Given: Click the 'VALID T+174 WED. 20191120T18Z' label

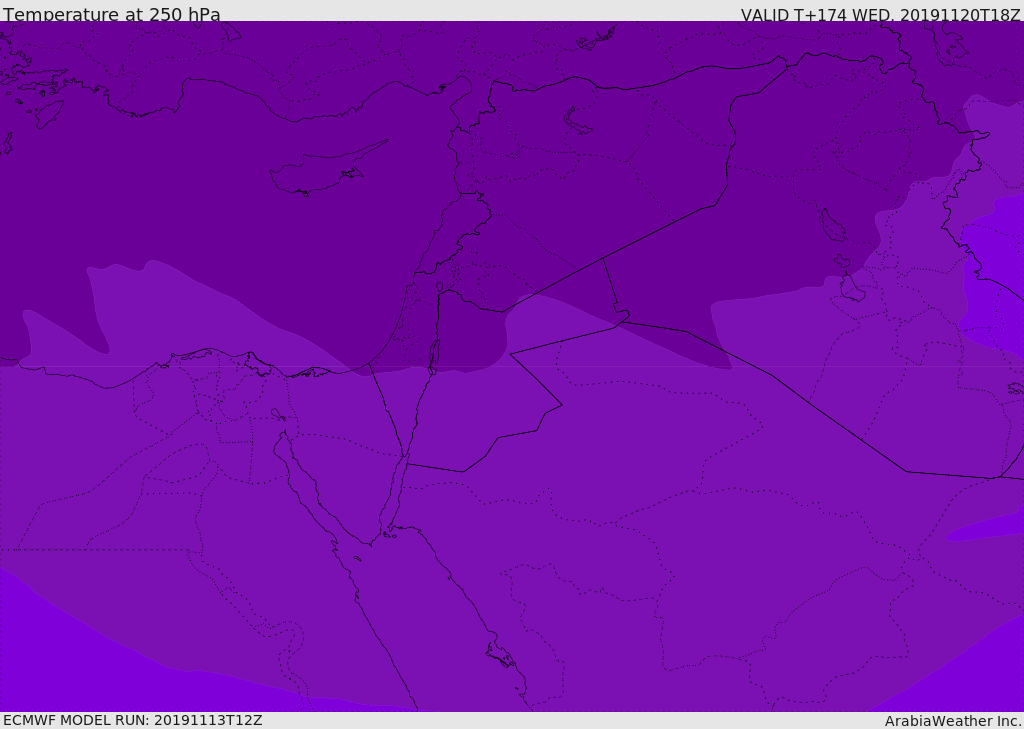Looking at the screenshot, I should (x=880, y=14).
